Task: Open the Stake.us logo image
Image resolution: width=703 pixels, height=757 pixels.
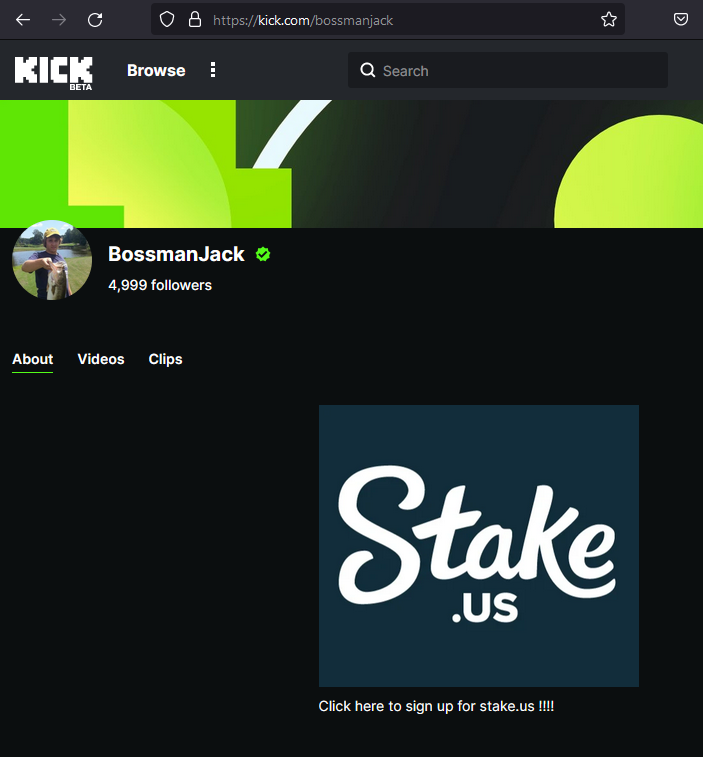Action: [x=478, y=546]
